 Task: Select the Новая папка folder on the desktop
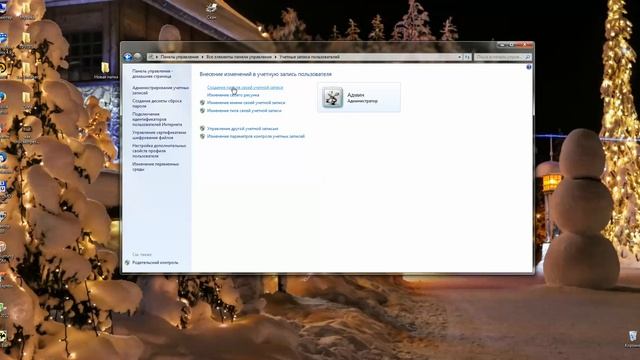click(x=105, y=69)
